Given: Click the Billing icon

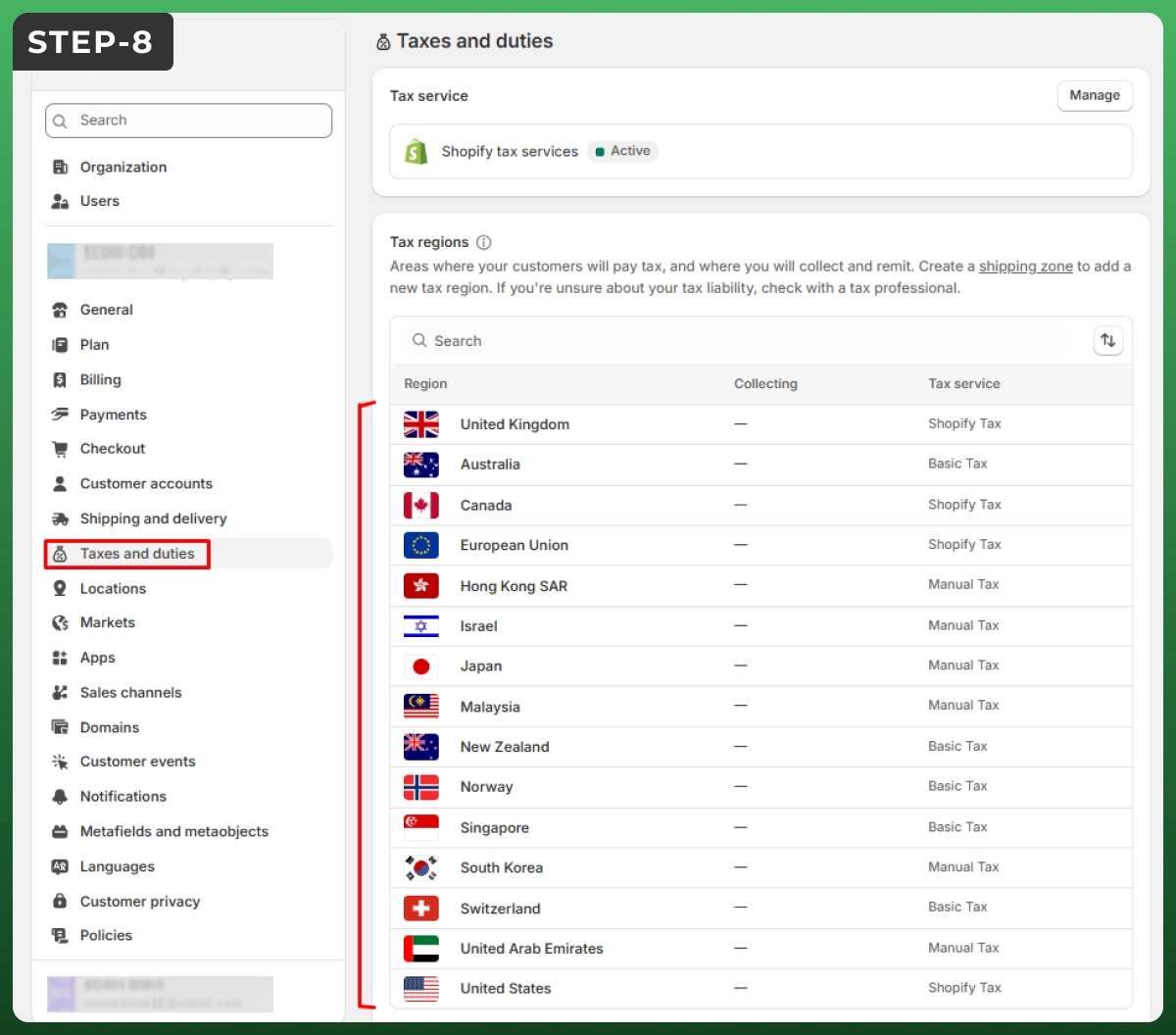Looking at the screenshot, I should click(60, 380).
